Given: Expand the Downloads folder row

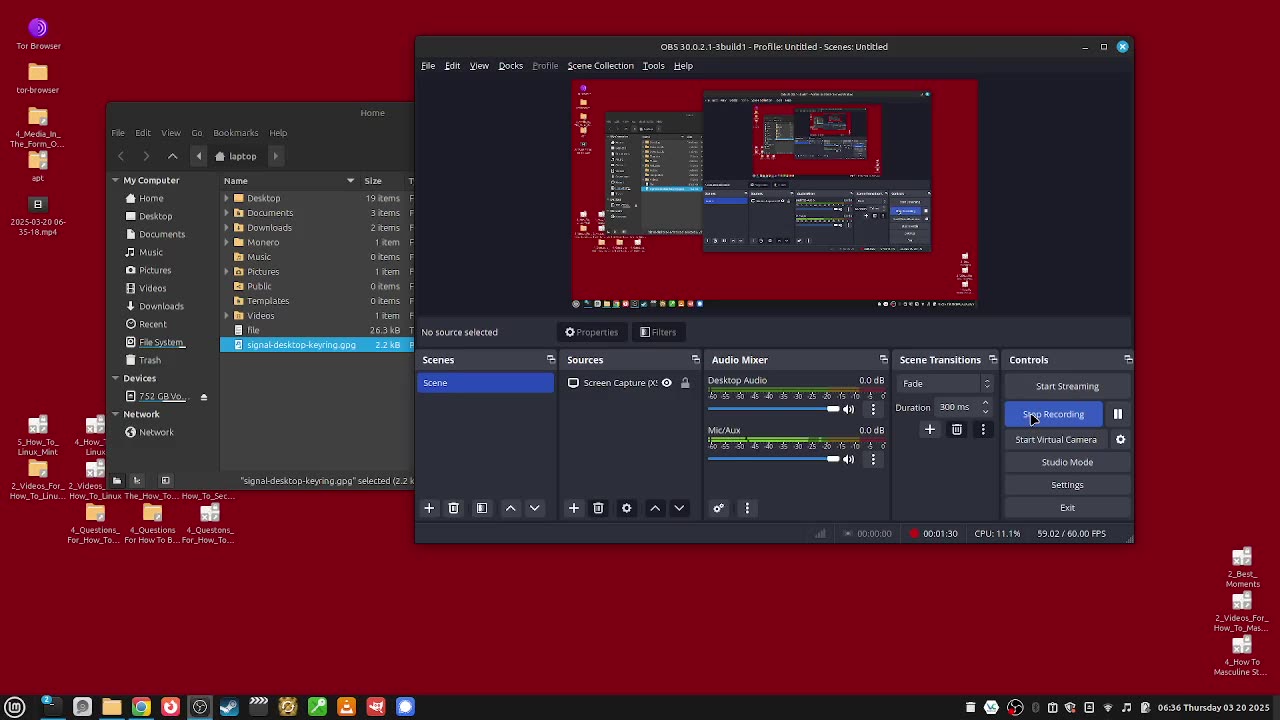Looking at the screenshot, I should coord(227,228).
